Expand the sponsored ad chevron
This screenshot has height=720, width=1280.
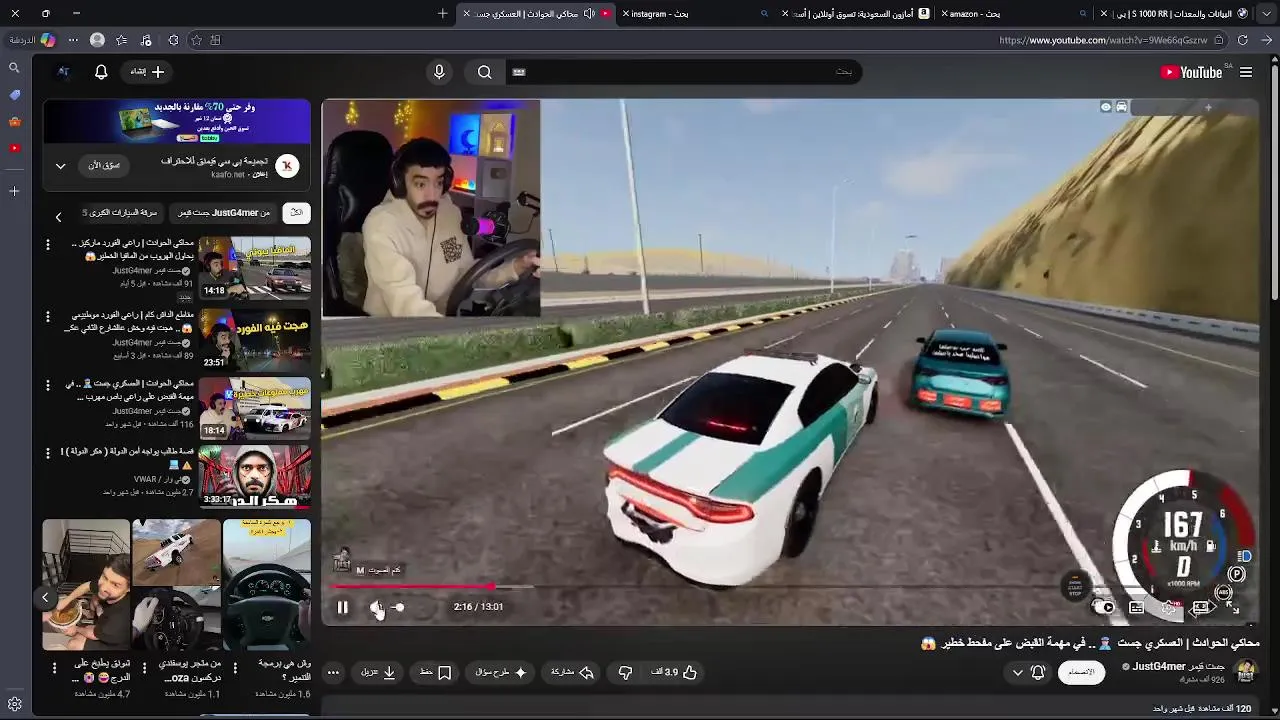click(60, 166)
